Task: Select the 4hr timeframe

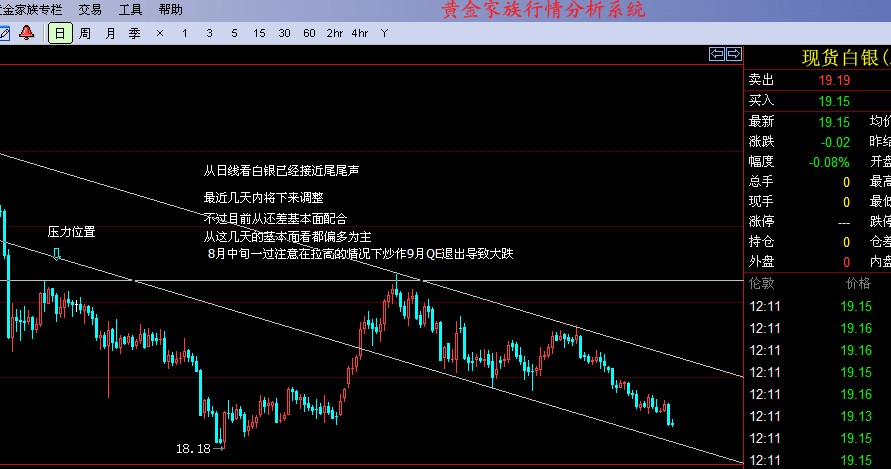Action: click(x=360, y=34)
